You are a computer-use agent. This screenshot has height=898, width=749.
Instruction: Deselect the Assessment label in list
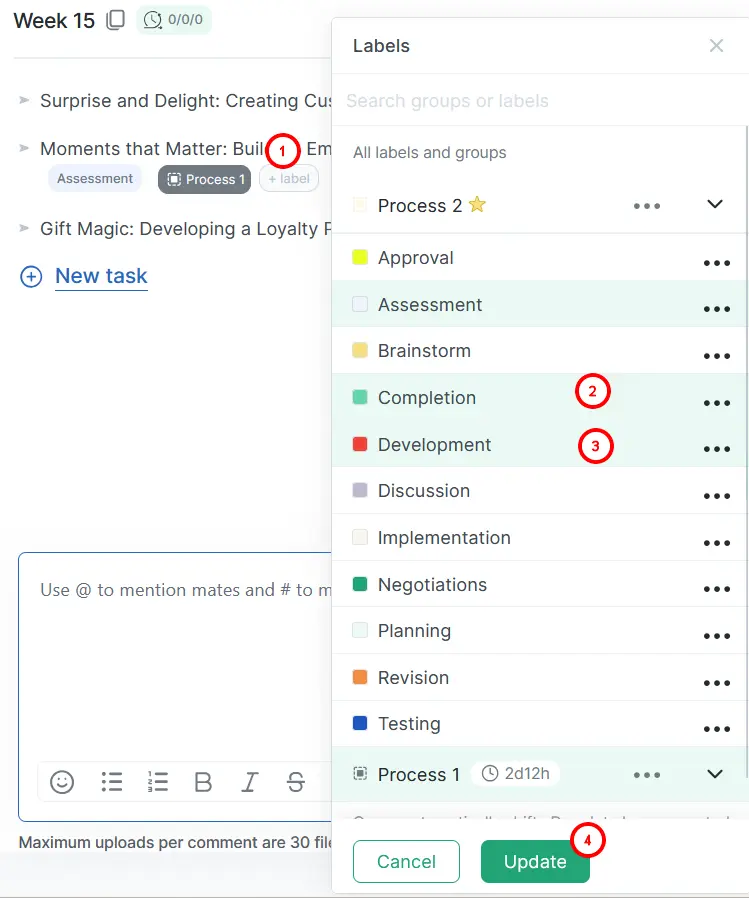tap(430, 305)
